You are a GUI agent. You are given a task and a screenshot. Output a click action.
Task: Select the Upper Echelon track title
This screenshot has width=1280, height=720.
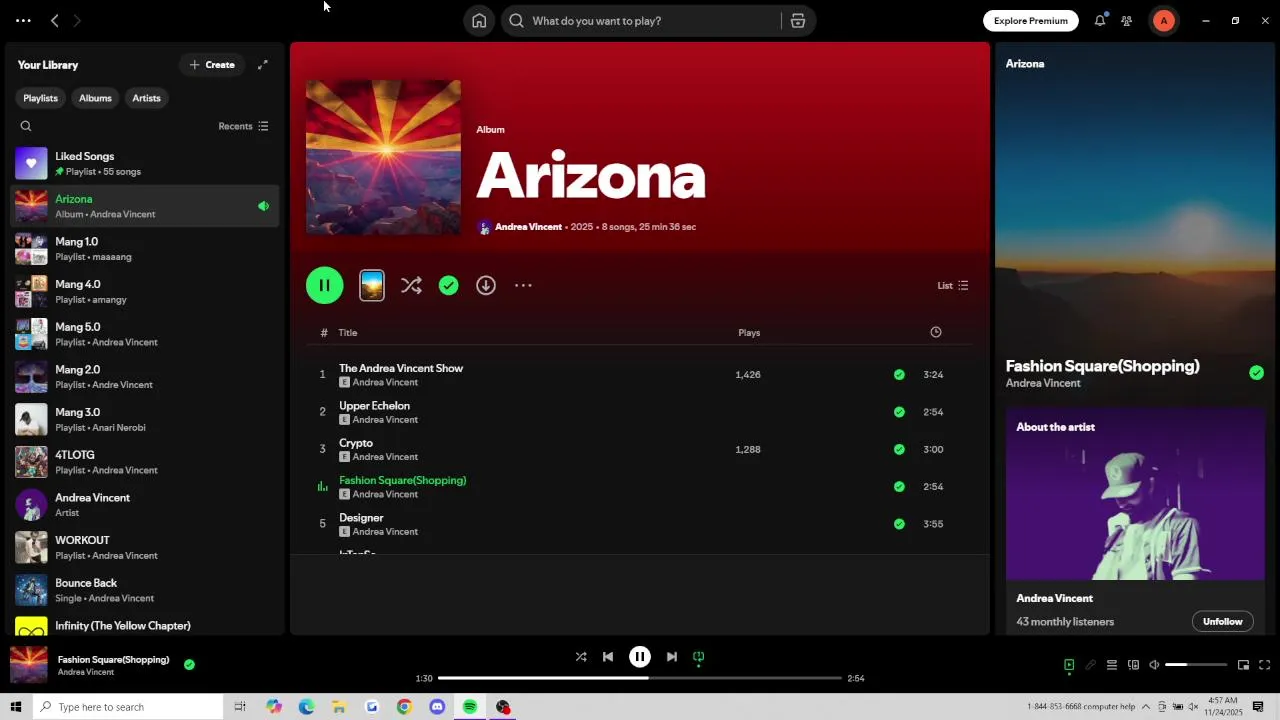[x=374, y=406]
